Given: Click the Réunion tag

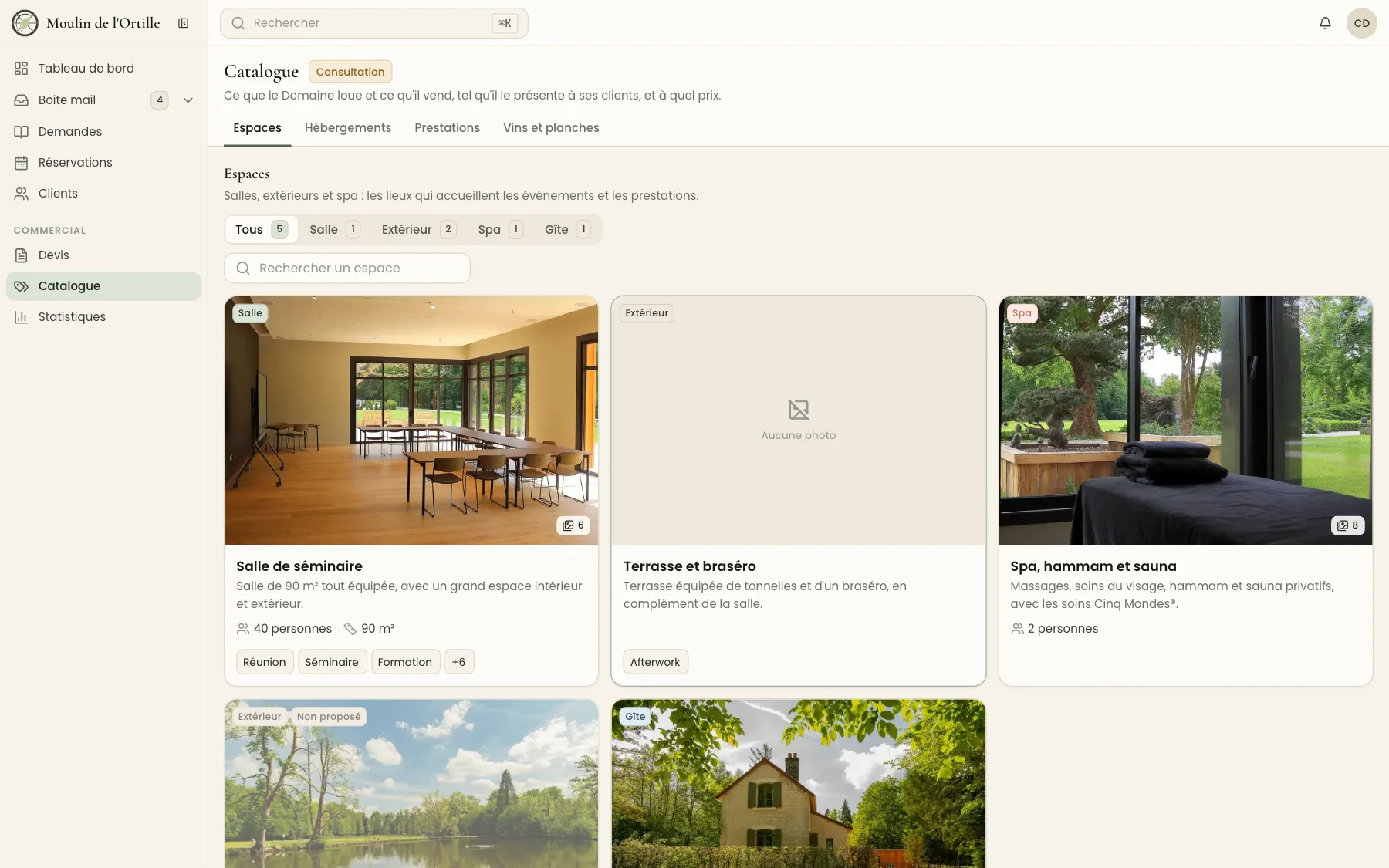Looking at the screenshot, I should (x=265, y=662).
